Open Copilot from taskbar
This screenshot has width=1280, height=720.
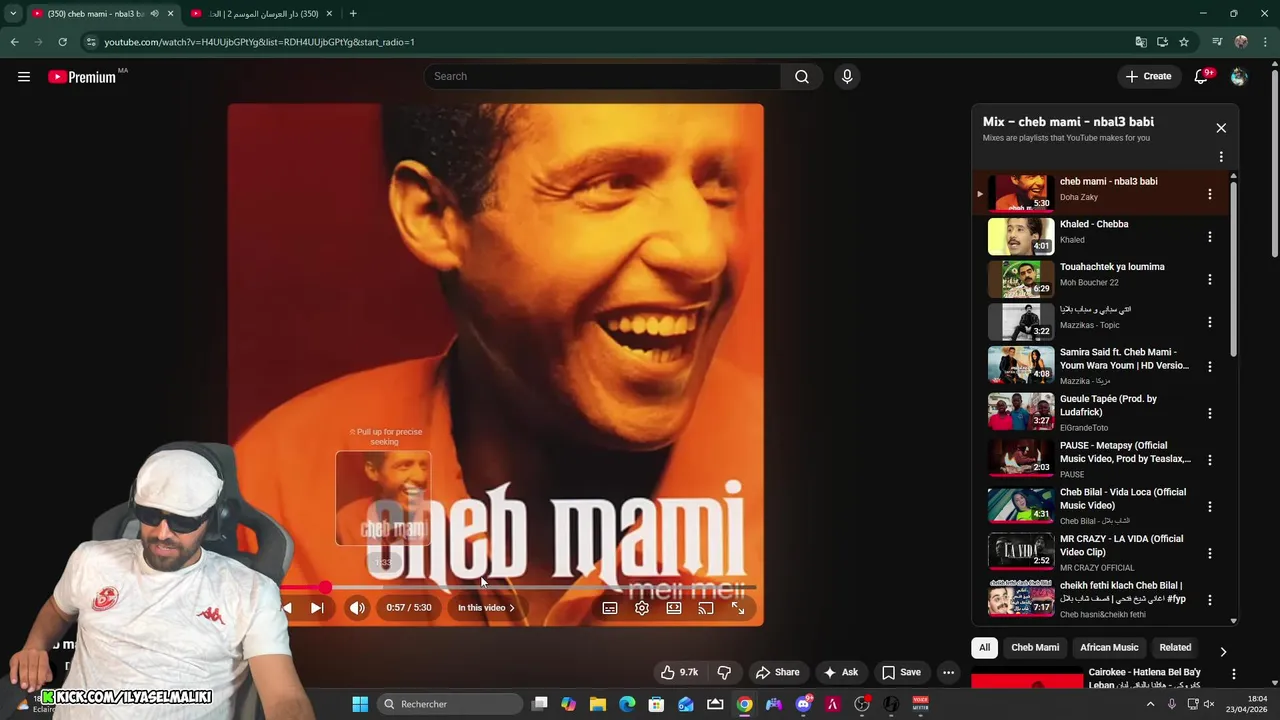(x=569, y=704)
